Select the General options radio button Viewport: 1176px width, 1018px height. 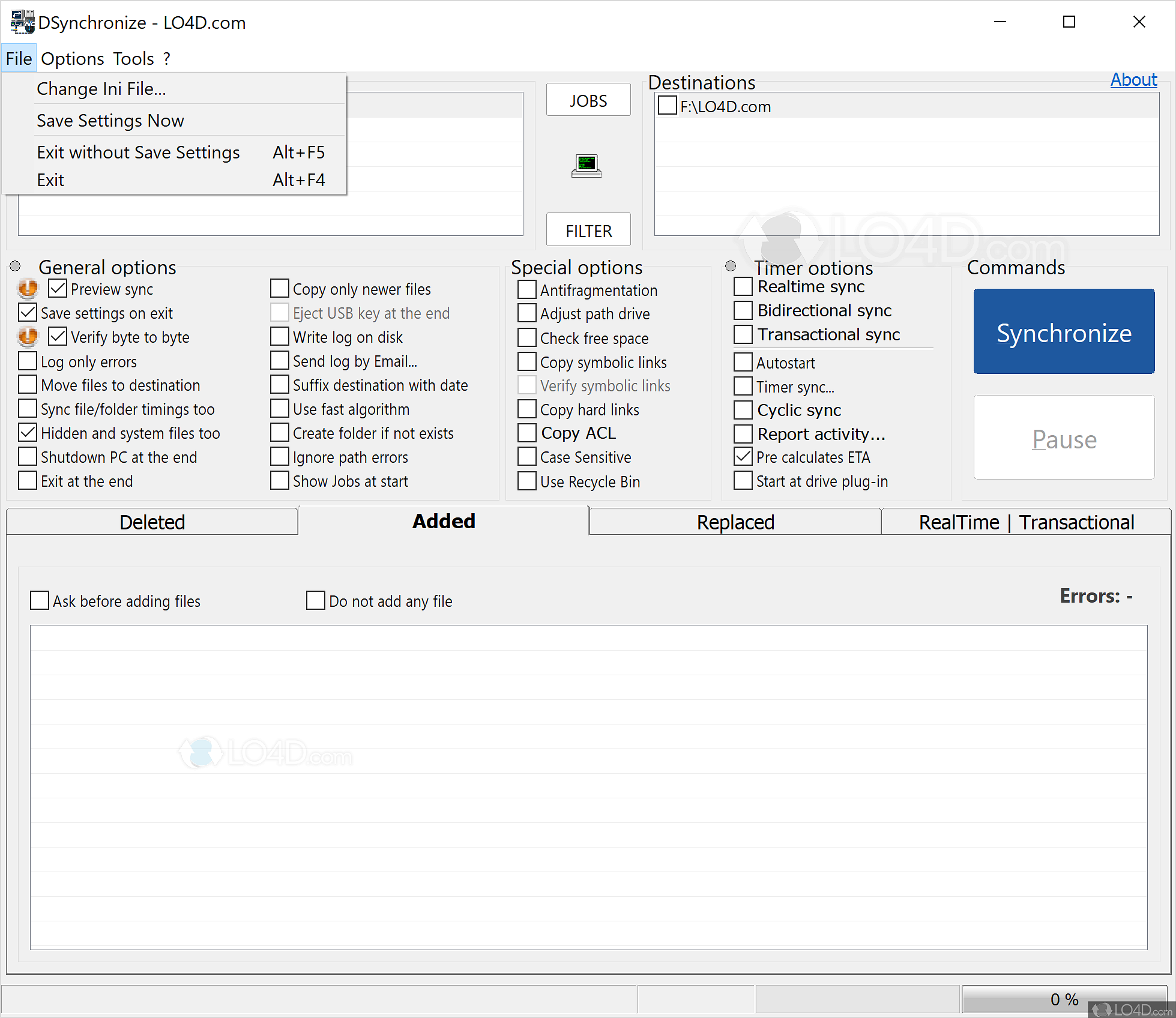15,265
